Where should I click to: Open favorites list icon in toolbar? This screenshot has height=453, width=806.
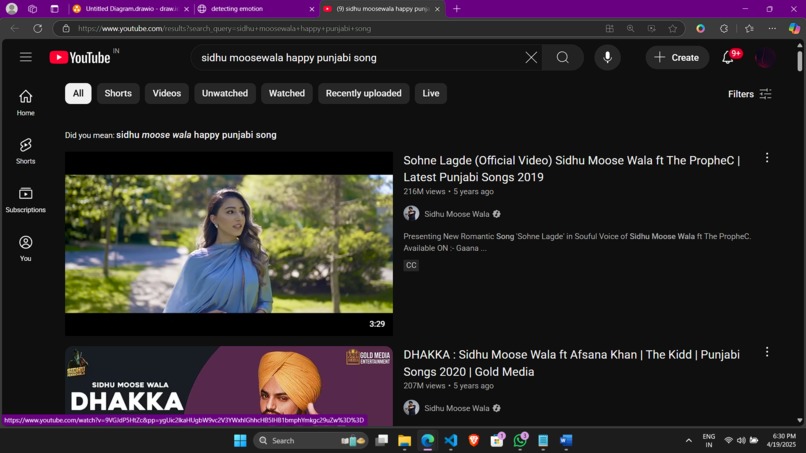click(x=749, y=29)
